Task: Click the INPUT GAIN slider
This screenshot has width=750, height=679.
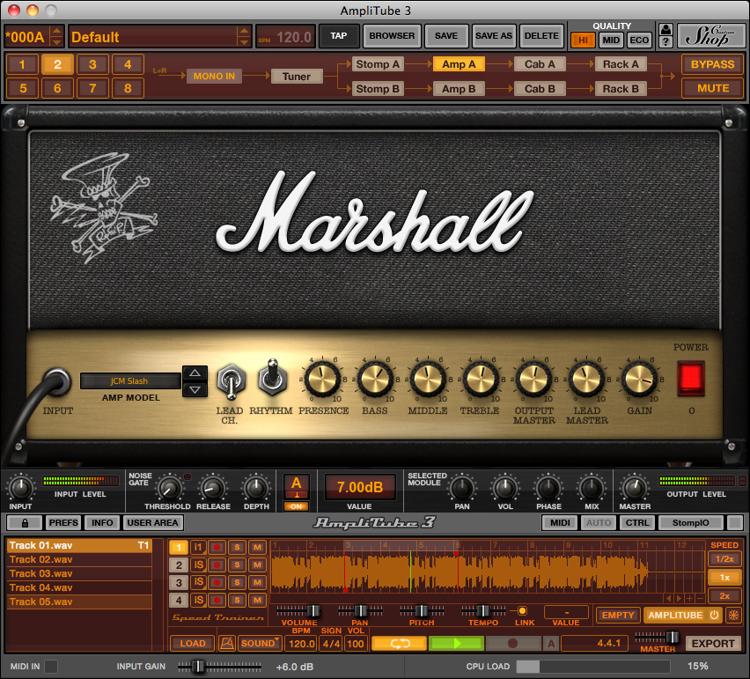Action: point(198,666)
